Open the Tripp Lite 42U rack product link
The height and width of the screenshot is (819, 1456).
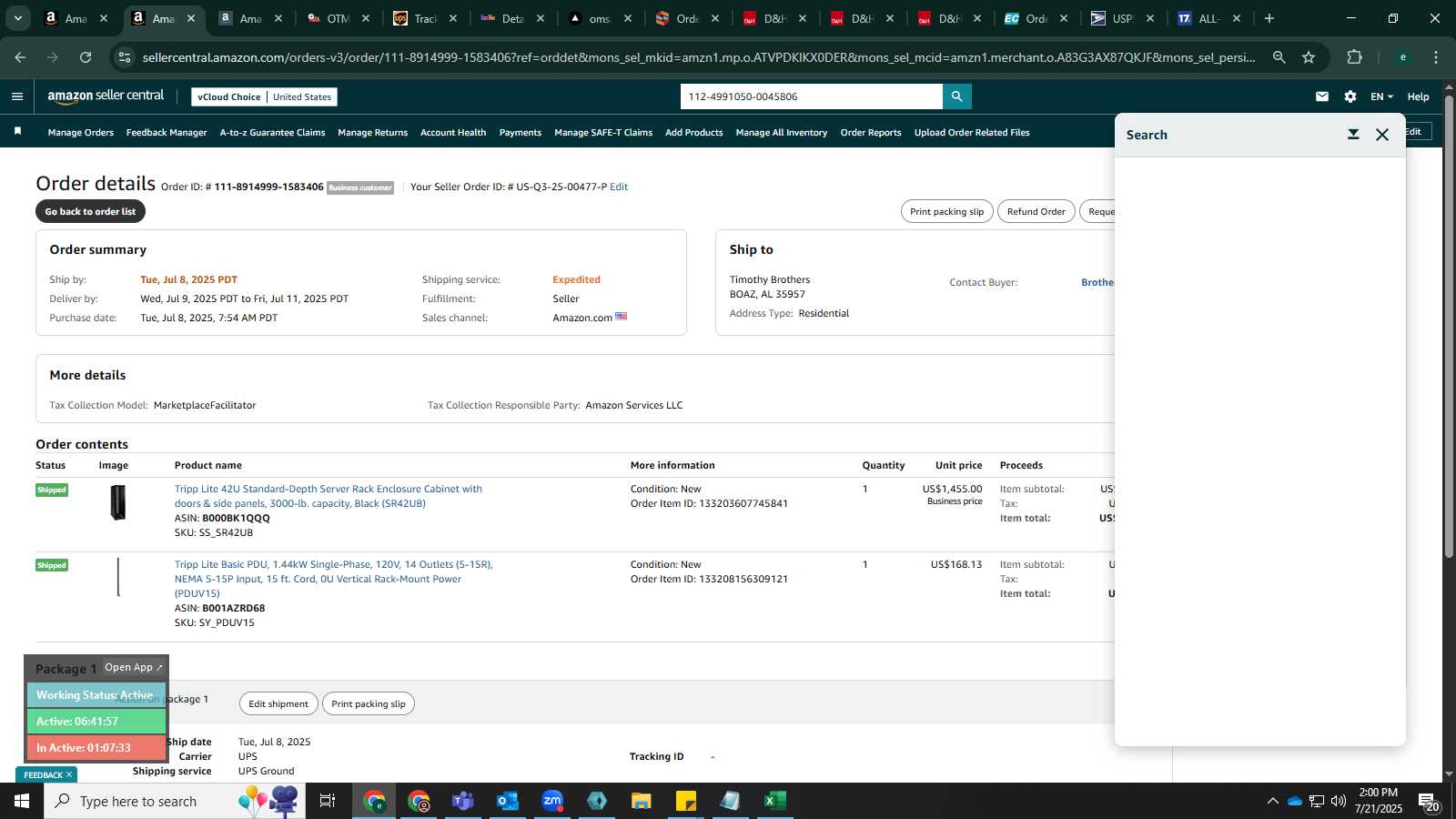click(329, 496)
